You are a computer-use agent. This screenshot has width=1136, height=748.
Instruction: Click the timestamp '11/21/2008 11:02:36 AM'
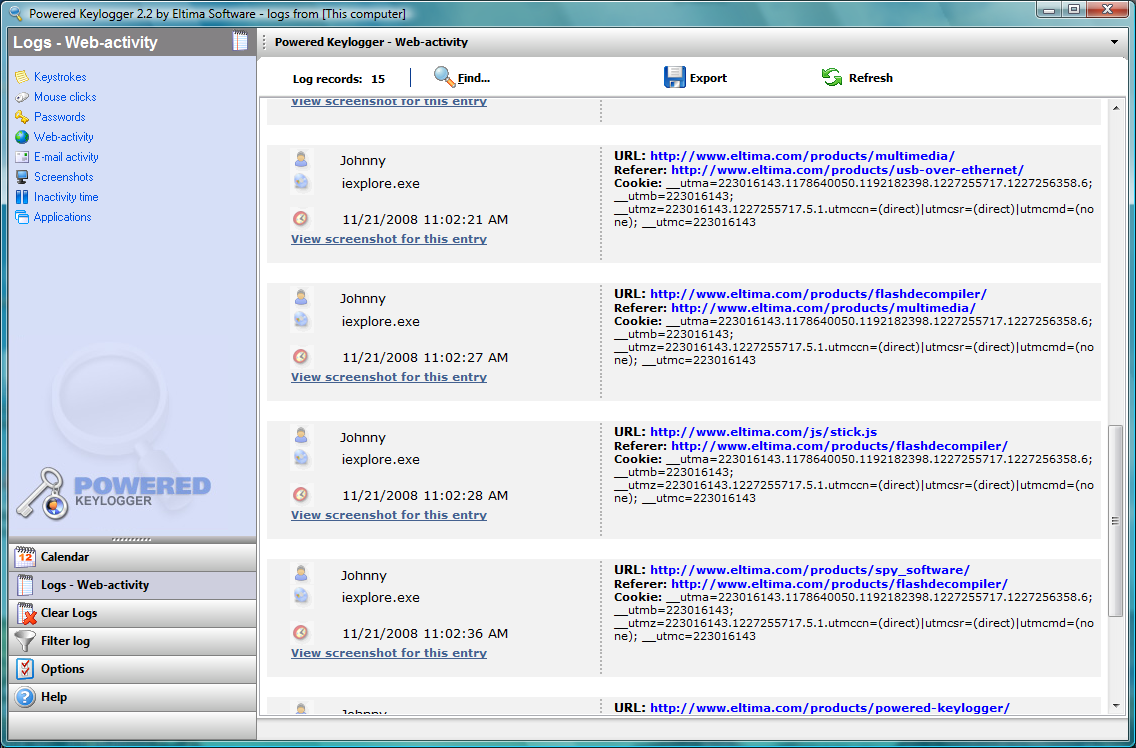pyautogui.click(x=425, y=633)
